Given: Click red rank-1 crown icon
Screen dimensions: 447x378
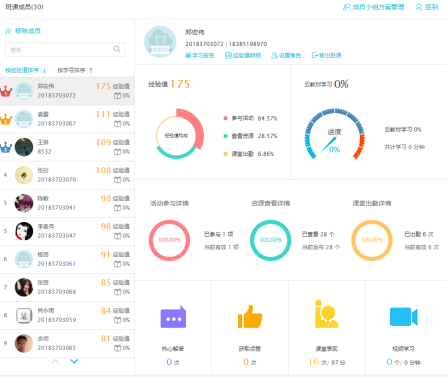Looking at the screenshot, I should click(6, 91).
